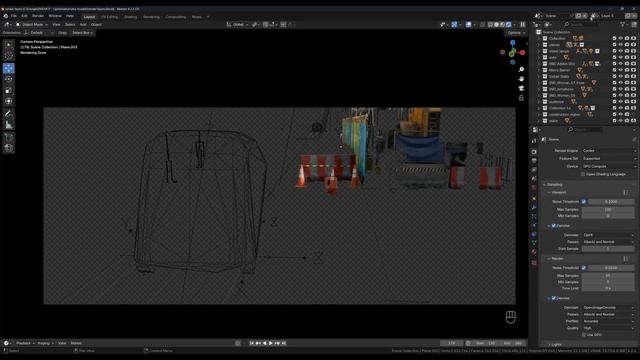Viewport: 640px width, 360px height.
Task: Open the Material properties tab
Action: [534, 253]
